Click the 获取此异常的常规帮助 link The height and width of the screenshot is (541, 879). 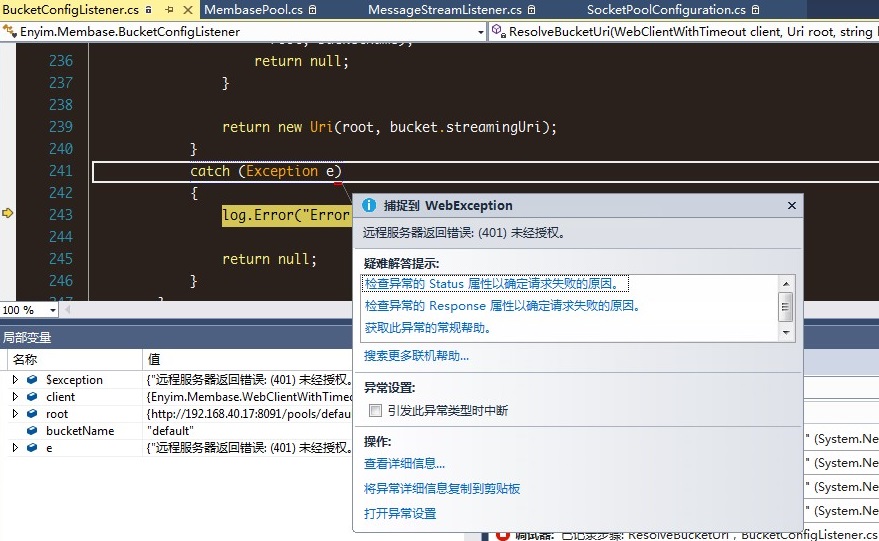pyautogui.click(x=428, y=327)
